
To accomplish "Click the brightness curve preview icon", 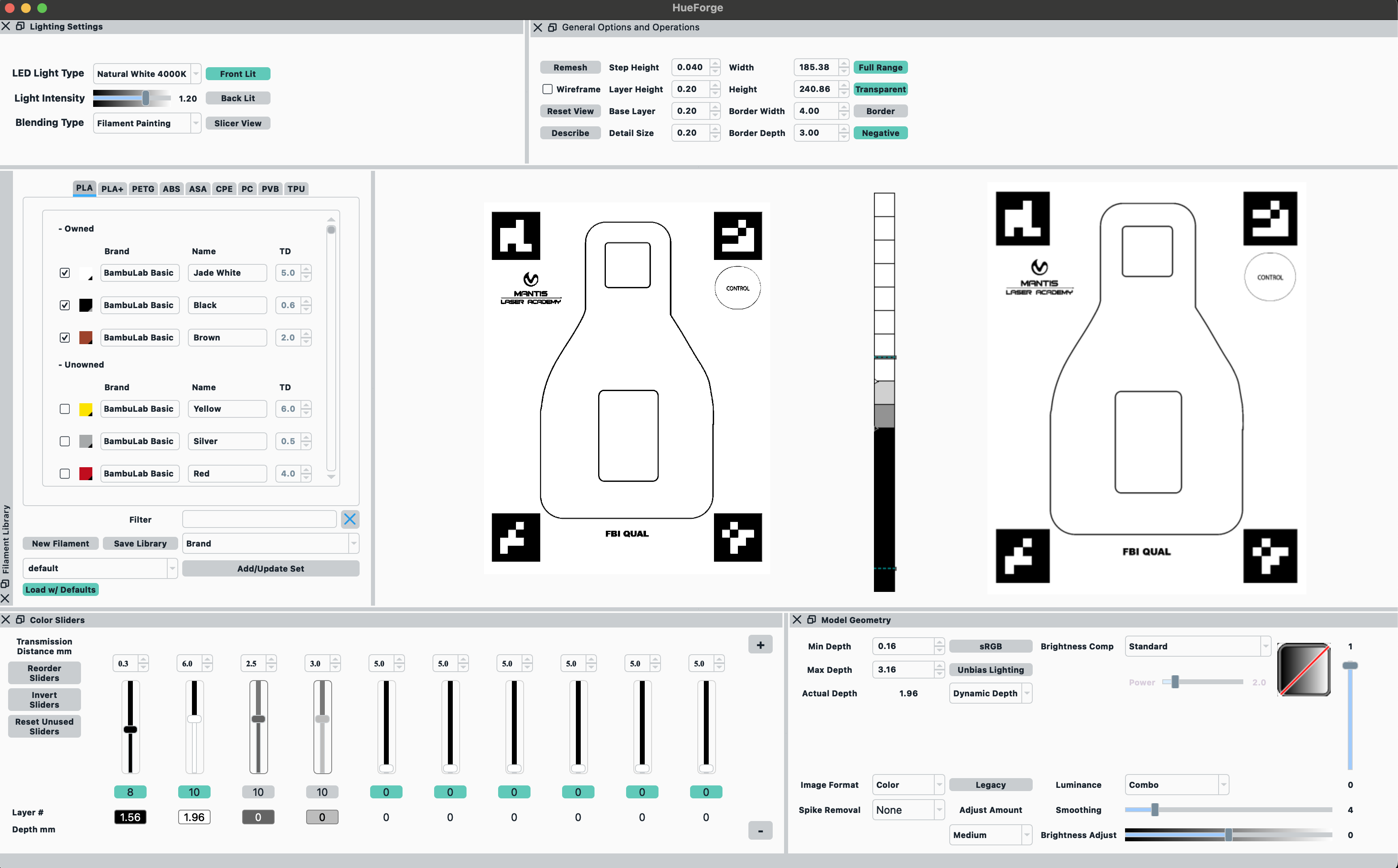I will click(1304, 669).
